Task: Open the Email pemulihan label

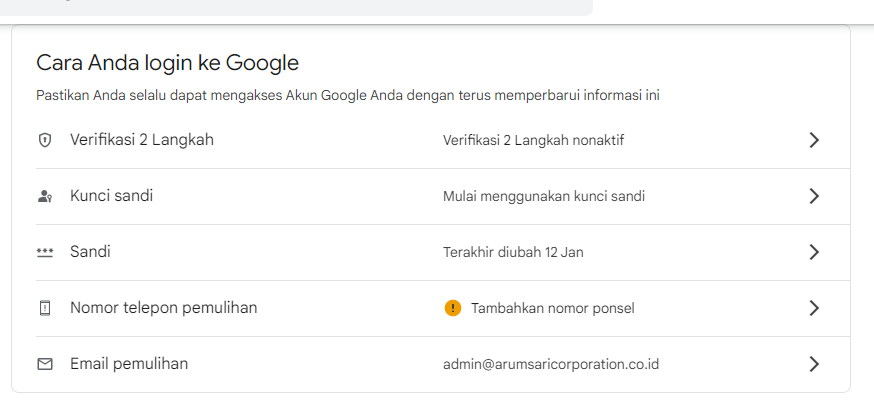Action: click(129, 364)
